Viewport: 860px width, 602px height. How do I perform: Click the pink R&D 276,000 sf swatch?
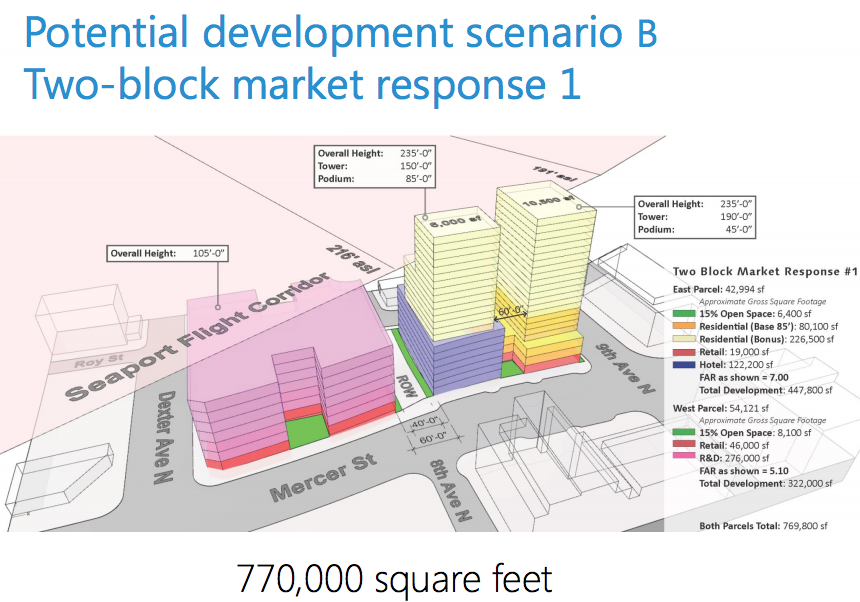coord(684,458)
